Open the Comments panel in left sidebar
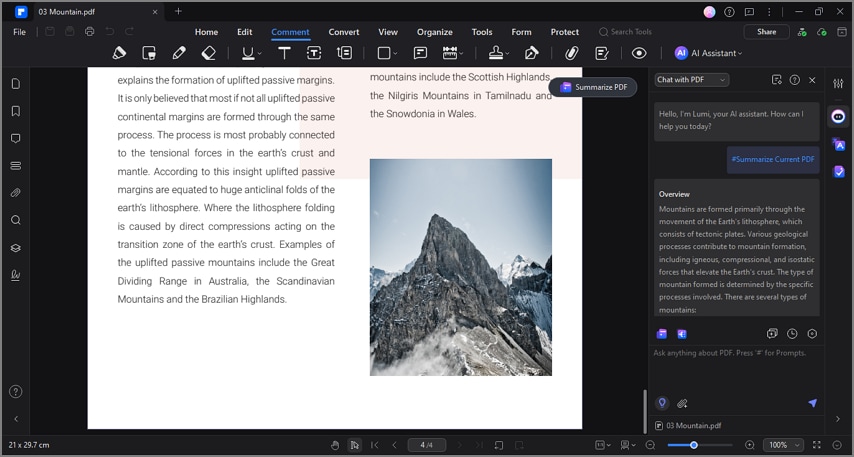Viewport: 854px width, 457px height. pyautogui.click(x=16, y=138)
